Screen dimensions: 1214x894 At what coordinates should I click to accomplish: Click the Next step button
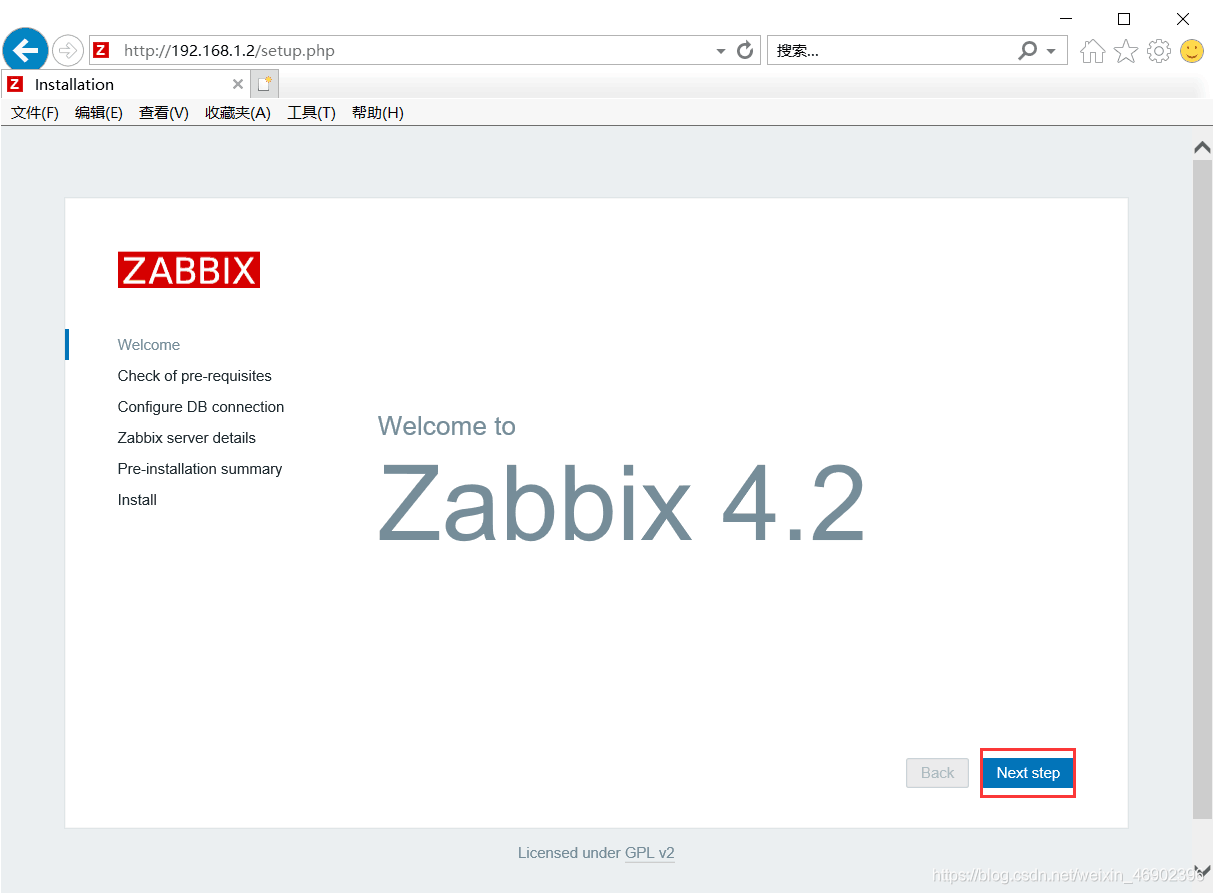click(x=1028, y=773)
